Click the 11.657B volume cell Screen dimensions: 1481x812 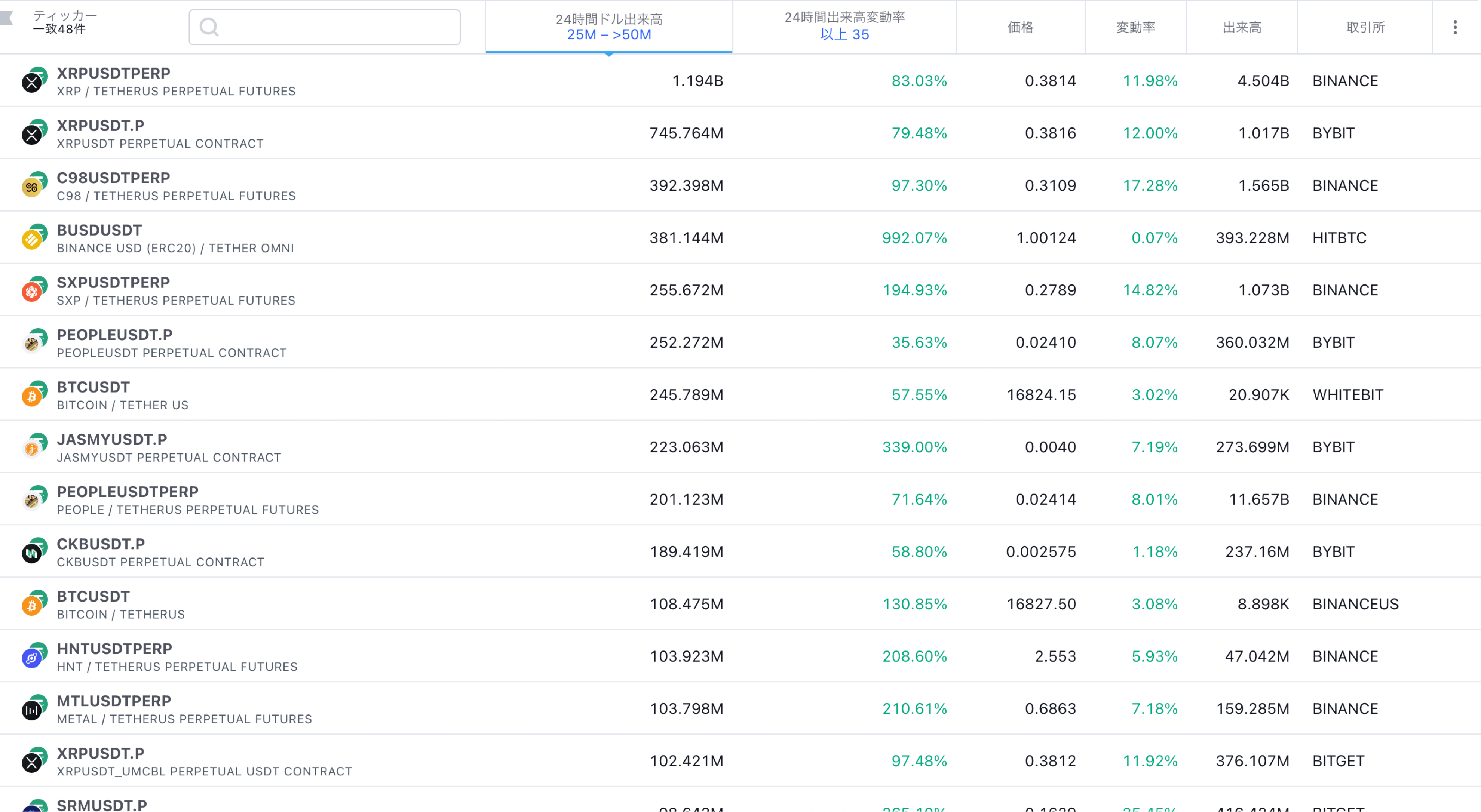(x=1258, y=499)
